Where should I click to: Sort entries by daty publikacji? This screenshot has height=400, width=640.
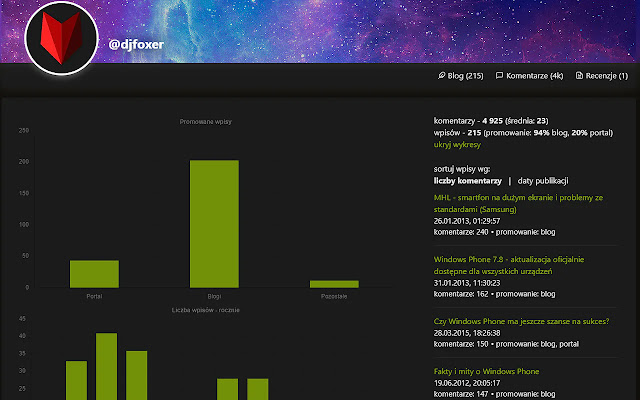[543, 181]
